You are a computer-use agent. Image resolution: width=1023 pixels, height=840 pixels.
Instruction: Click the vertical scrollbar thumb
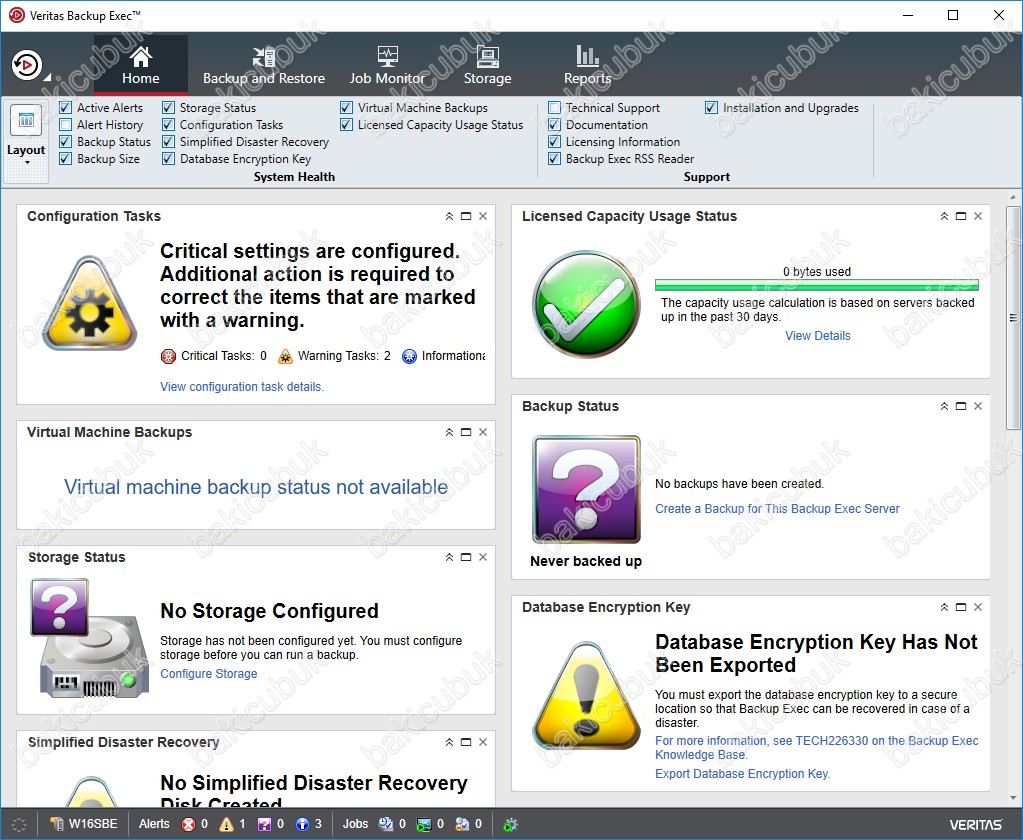[x=1013, y=318]
